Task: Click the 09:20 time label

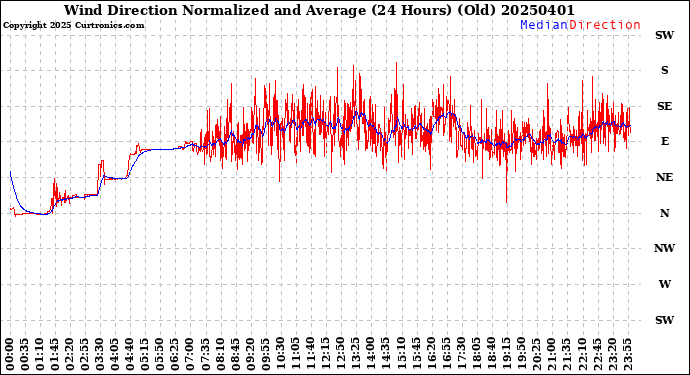Action: tap(251, 354)
